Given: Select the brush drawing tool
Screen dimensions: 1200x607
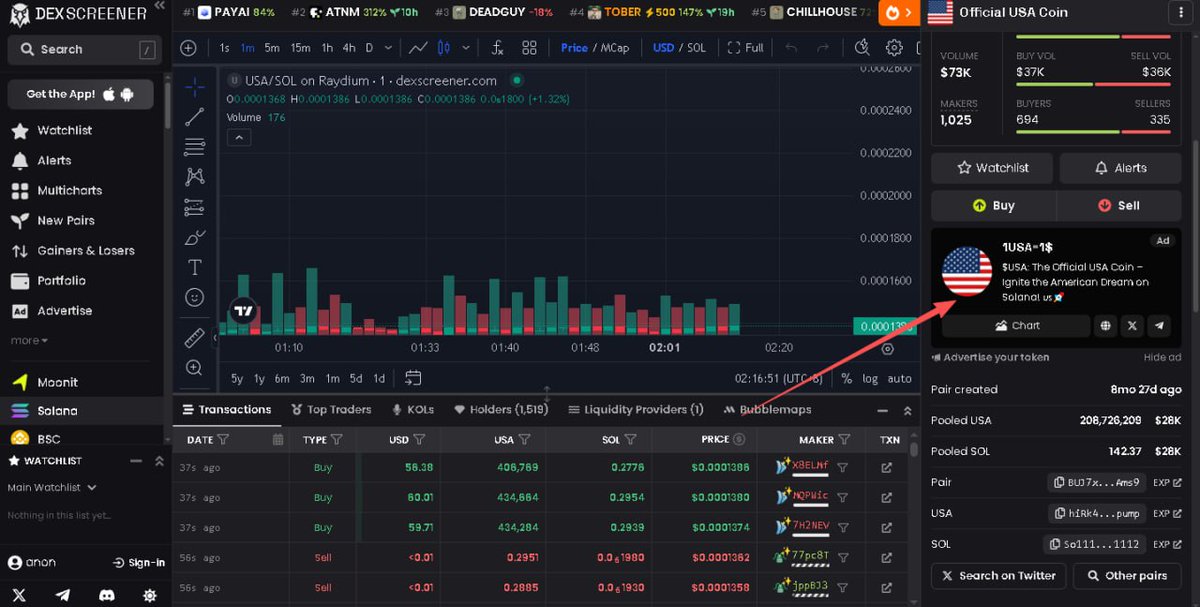Looking at the screenshot, I should 194,238.
